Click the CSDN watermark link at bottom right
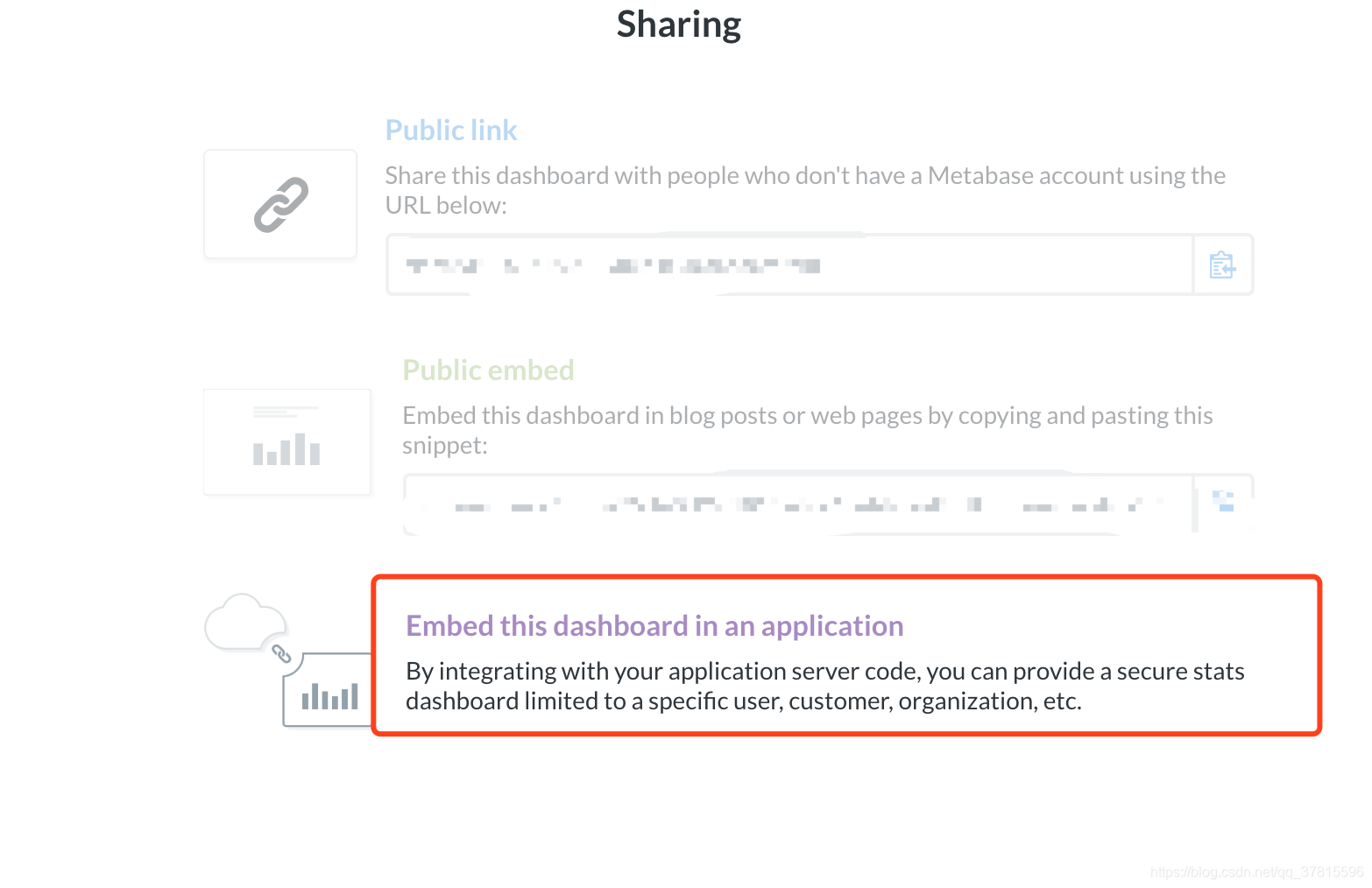 click(1254, 872)
